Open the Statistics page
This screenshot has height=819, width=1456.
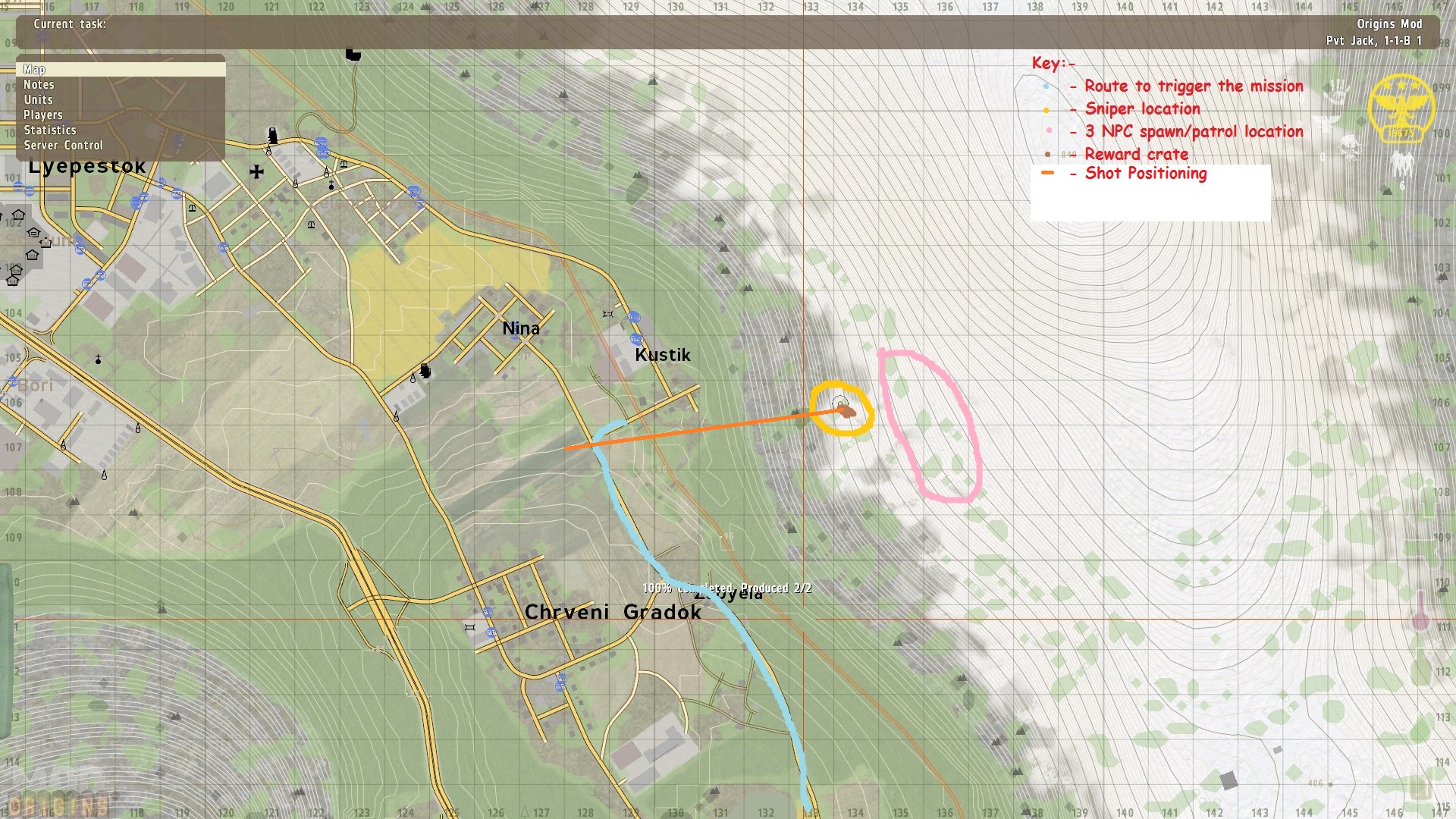point(50,130)
